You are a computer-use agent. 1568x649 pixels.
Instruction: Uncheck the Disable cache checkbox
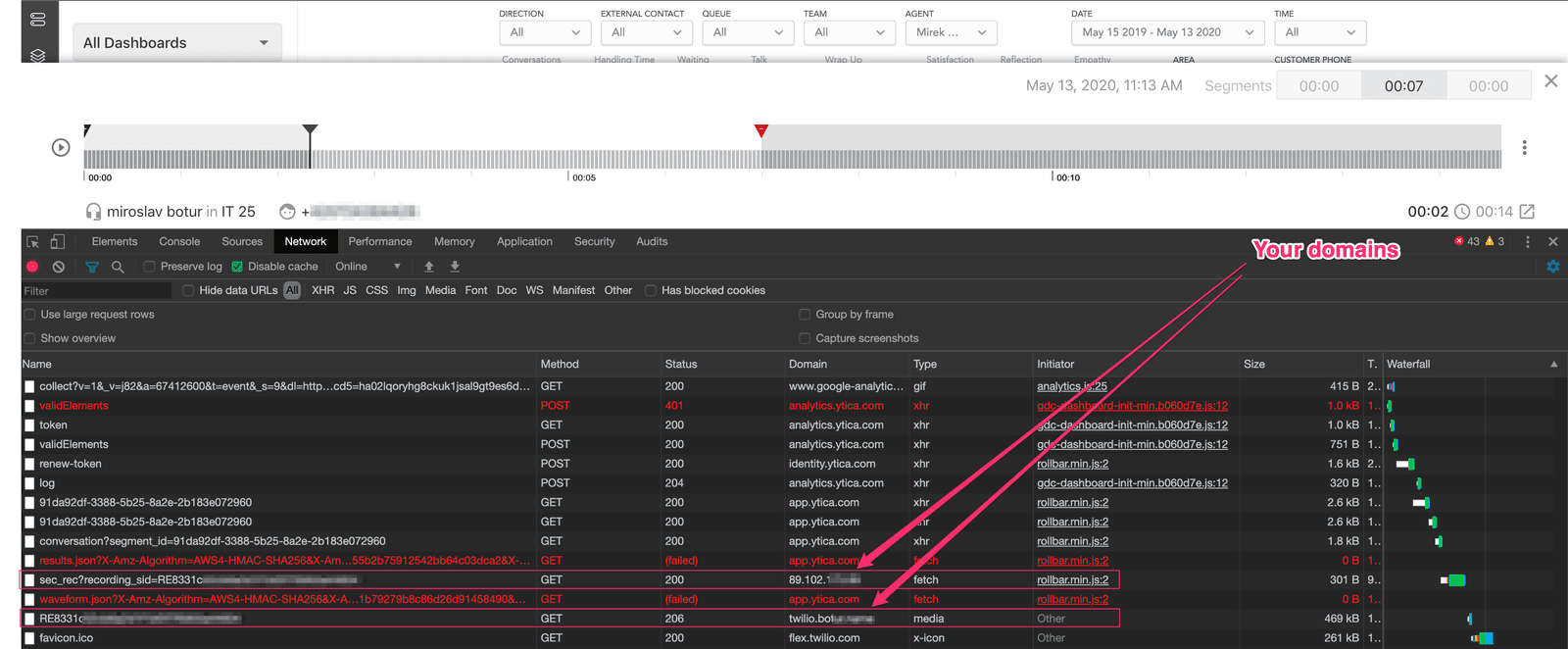pyautogui.click(x=237, y=267)
